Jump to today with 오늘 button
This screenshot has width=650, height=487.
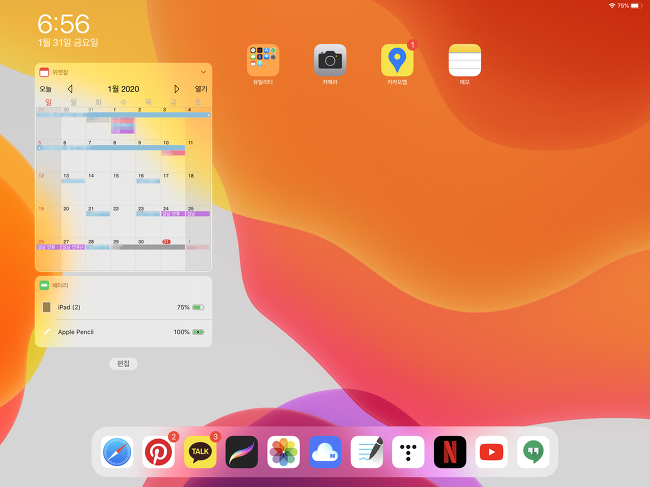(x=45, y=89)
